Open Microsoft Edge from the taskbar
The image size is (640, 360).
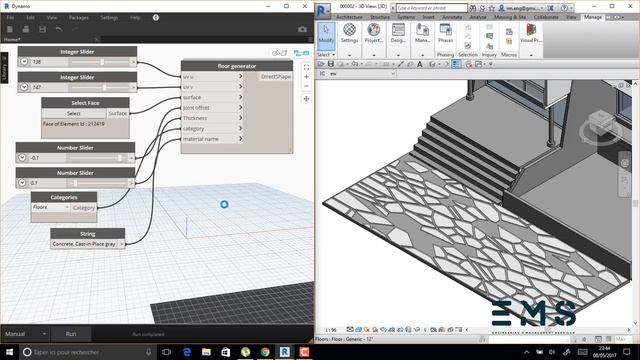[187, 352]
